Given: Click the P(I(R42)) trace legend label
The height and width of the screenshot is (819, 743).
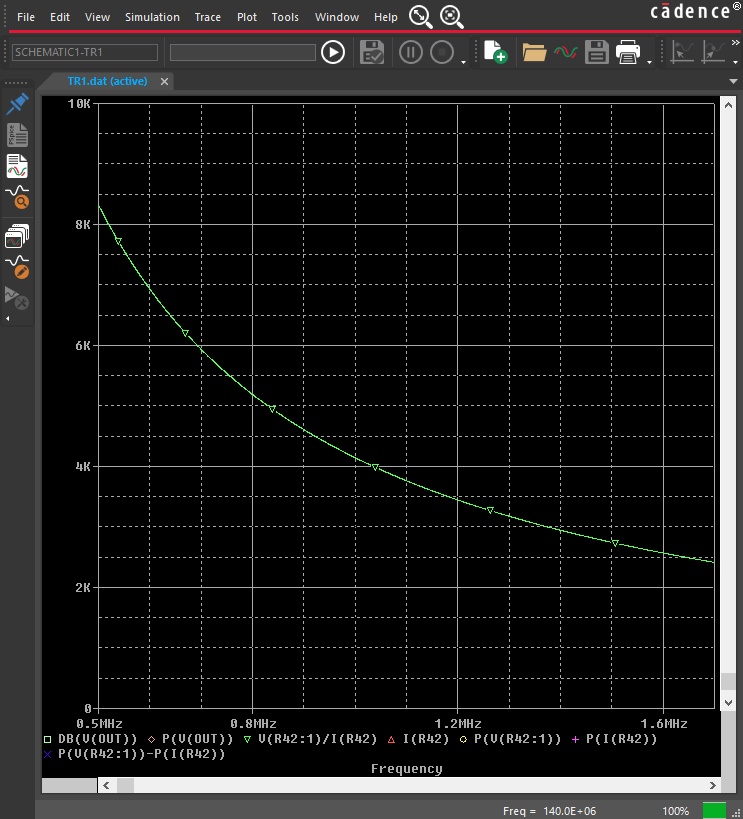Looking at the screenshot, I should point(621,739).
